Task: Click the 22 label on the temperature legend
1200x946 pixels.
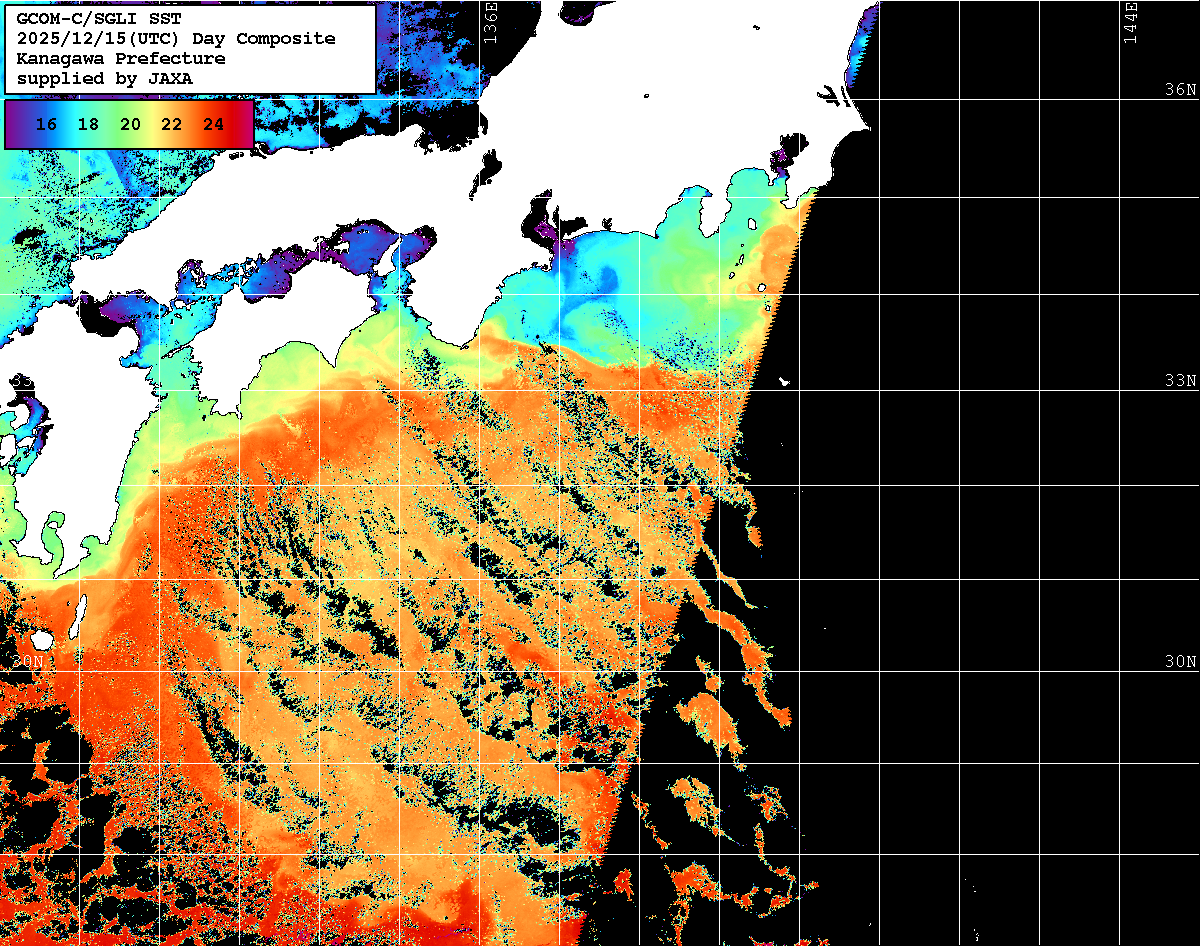Action: [171, 125]
